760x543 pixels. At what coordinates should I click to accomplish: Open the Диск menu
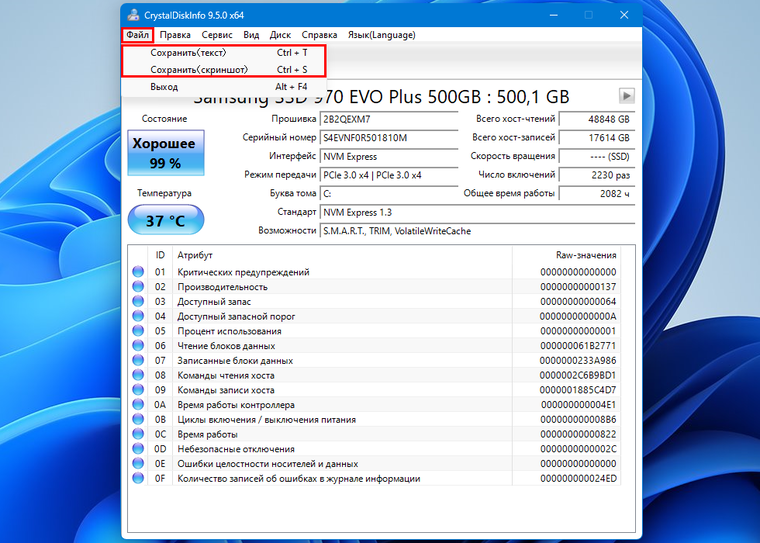pos(280,35)
